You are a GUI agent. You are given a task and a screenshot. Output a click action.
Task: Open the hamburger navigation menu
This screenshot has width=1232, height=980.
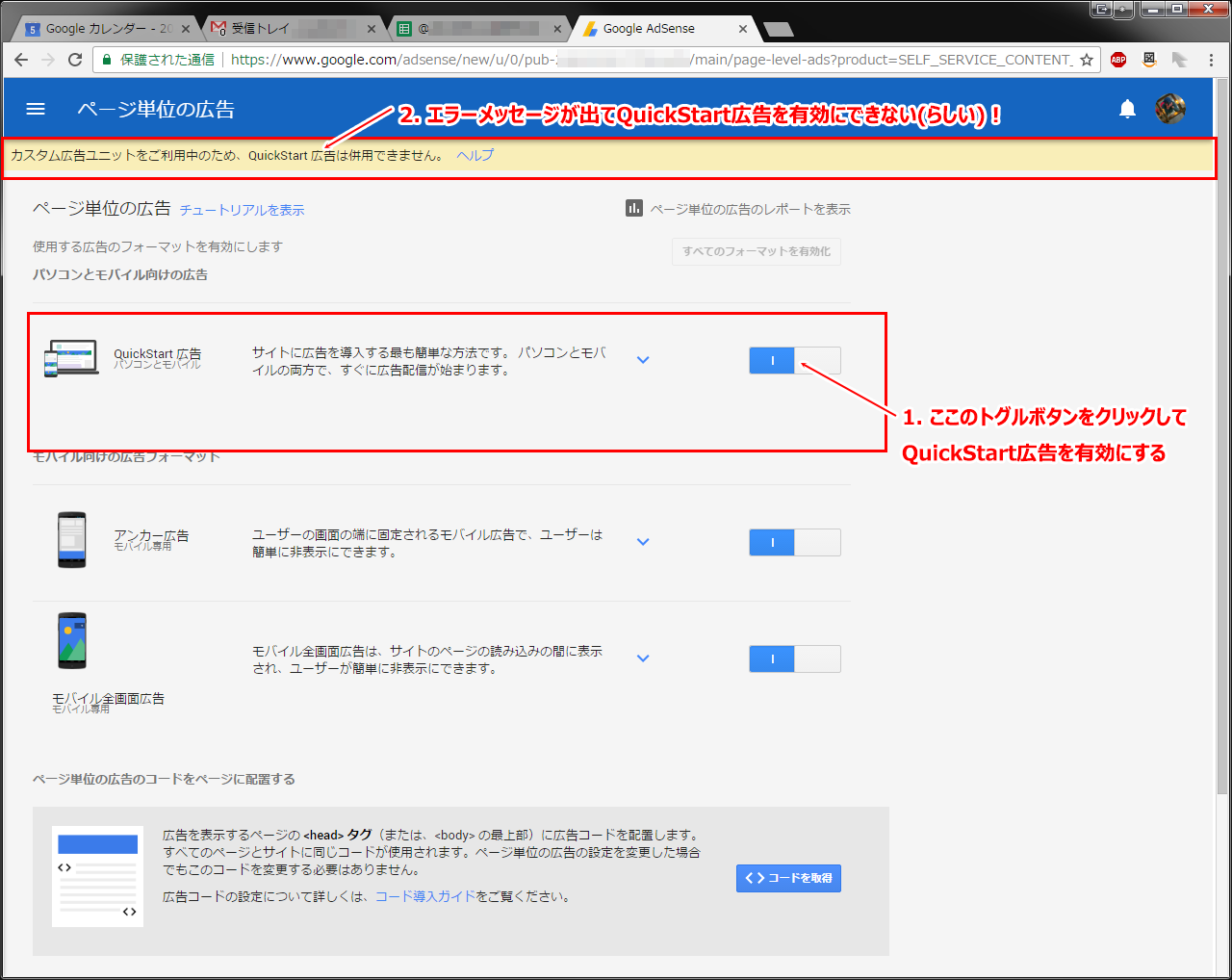pyautogui.click(x=36, y=109)
